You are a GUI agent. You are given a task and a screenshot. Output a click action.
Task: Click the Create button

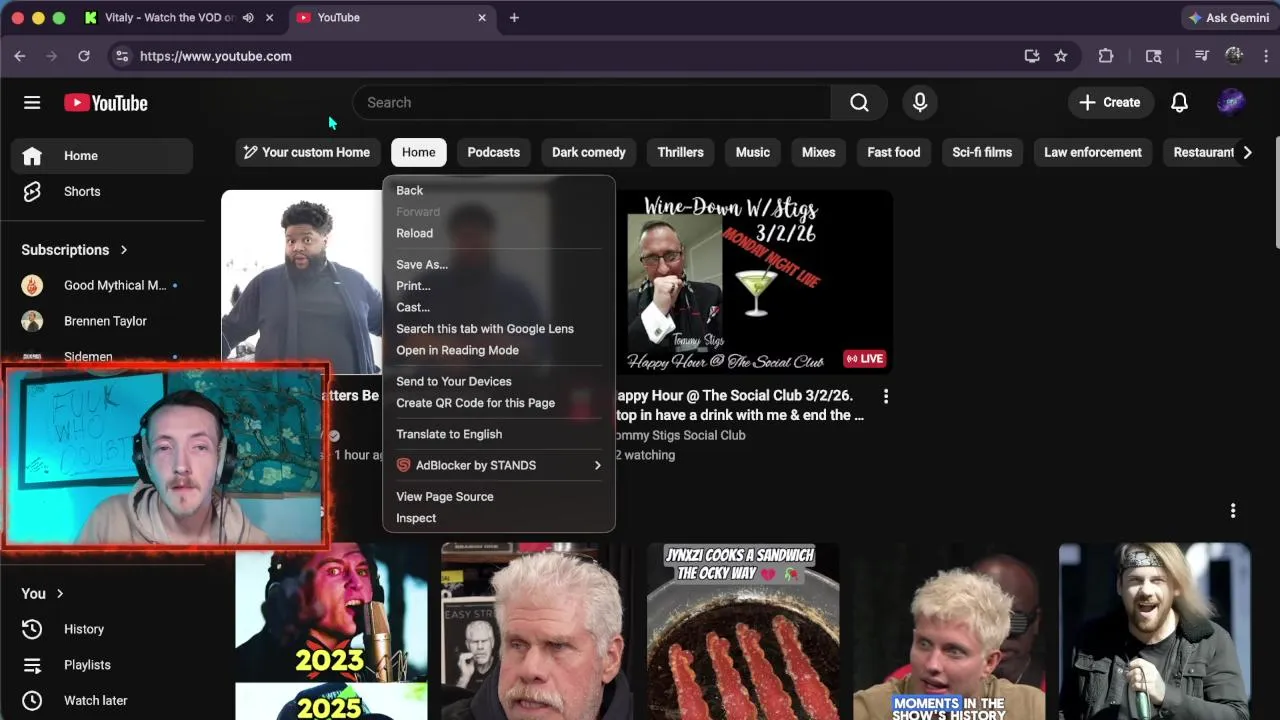[1110, 103]
